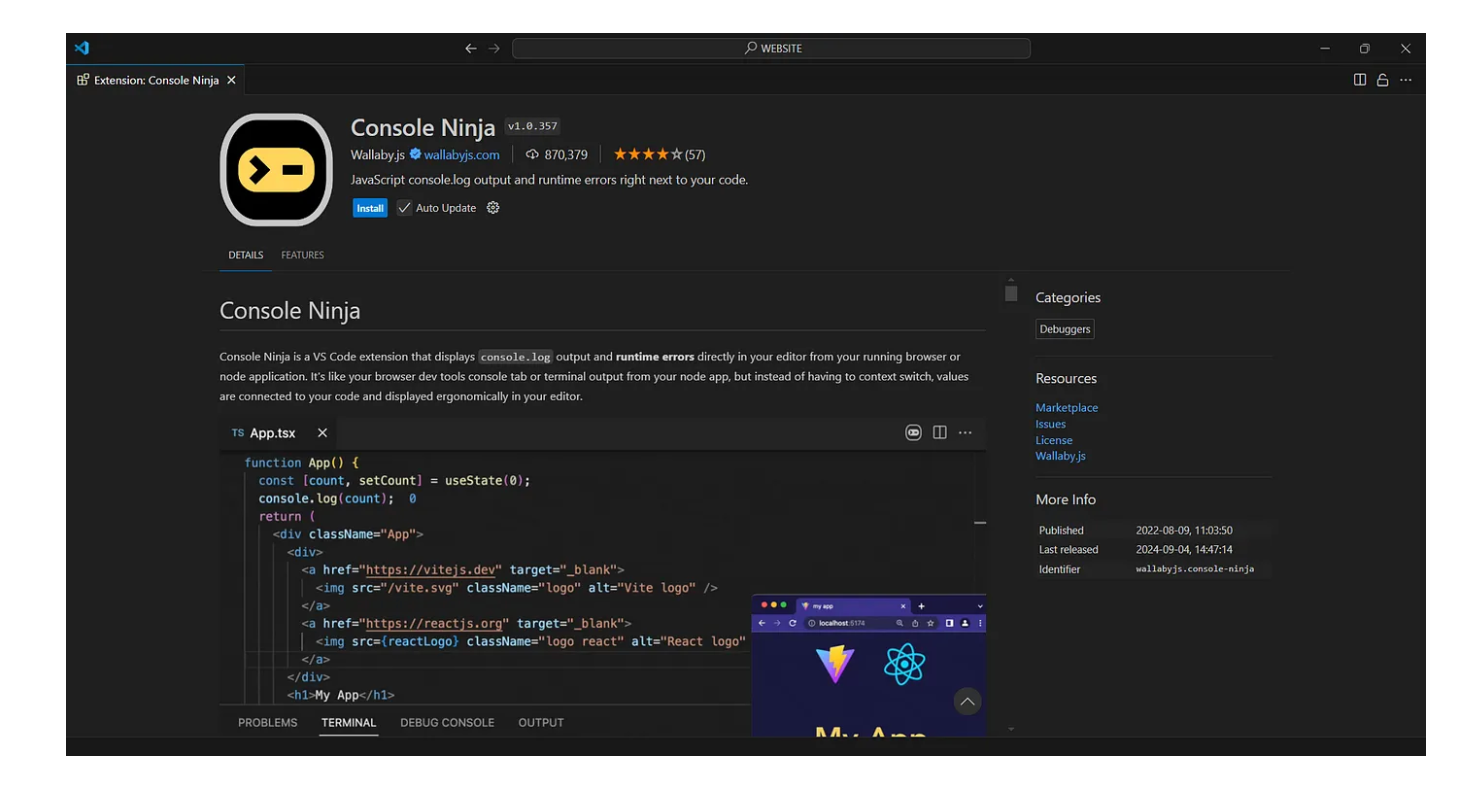Open the WEBSITE command center search box

(771, 48)
